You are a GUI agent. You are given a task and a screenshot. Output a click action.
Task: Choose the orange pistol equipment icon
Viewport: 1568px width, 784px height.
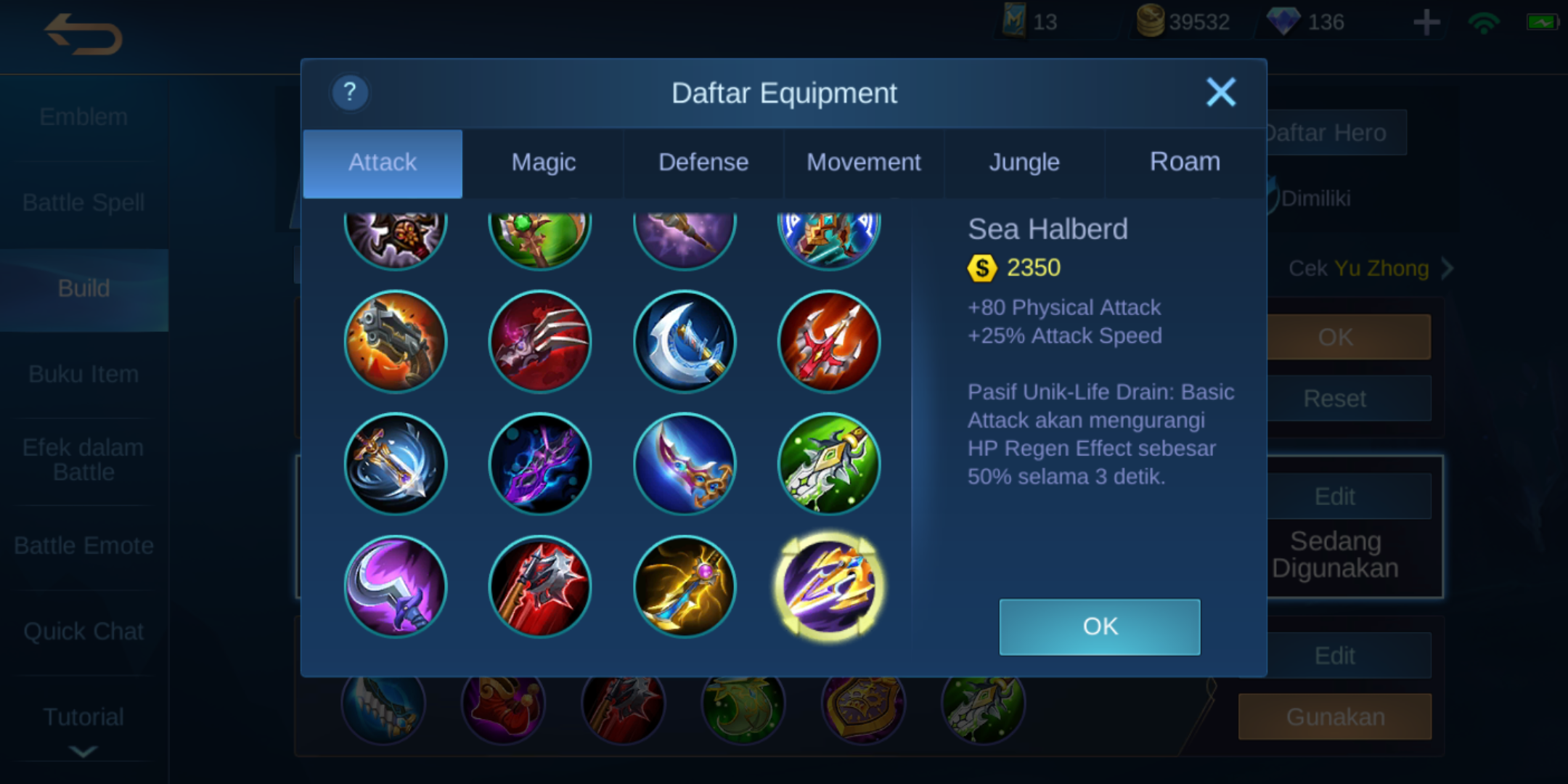(396, 341)
